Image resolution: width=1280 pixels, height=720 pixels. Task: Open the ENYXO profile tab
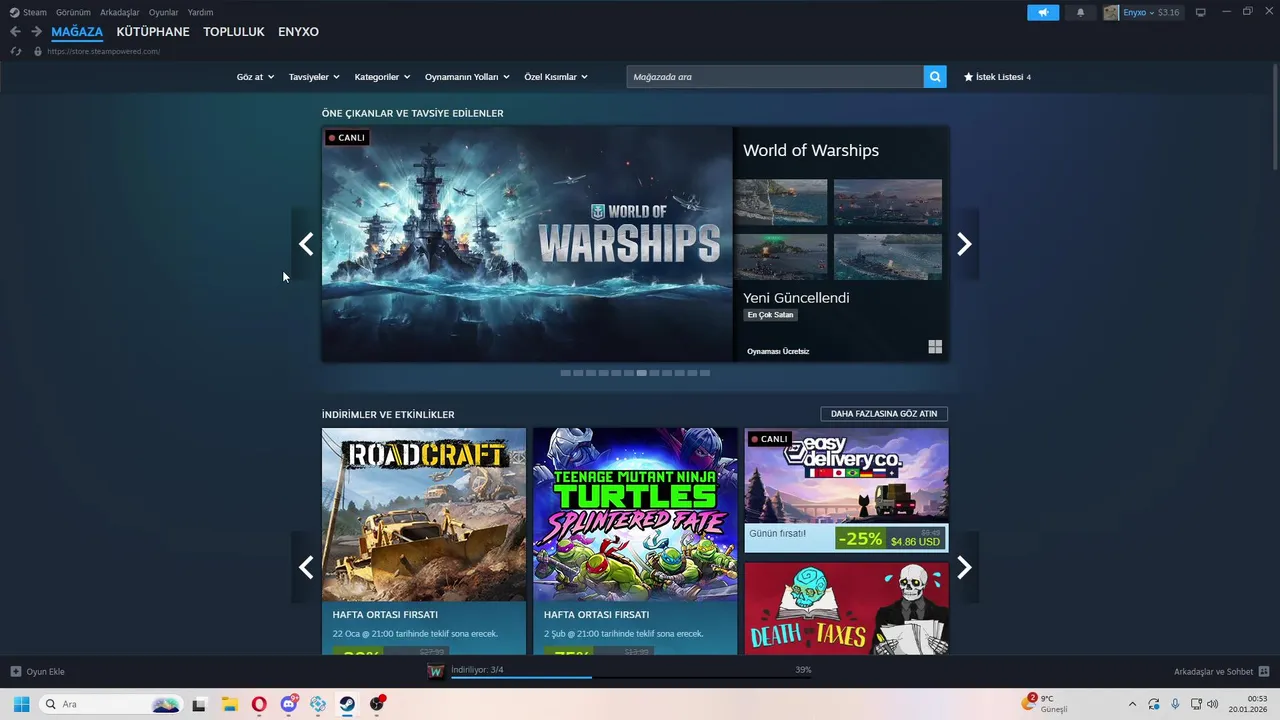[298, 32]
